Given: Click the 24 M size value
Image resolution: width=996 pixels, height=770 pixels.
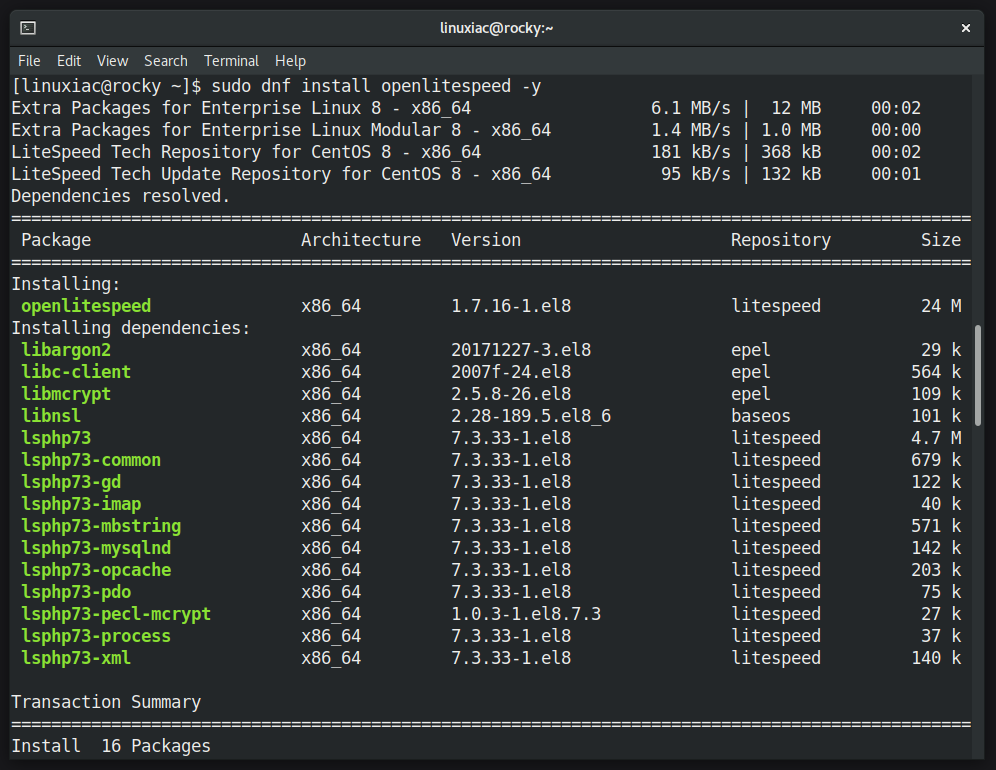Looking at the screenshot, I should click(941, 306).
